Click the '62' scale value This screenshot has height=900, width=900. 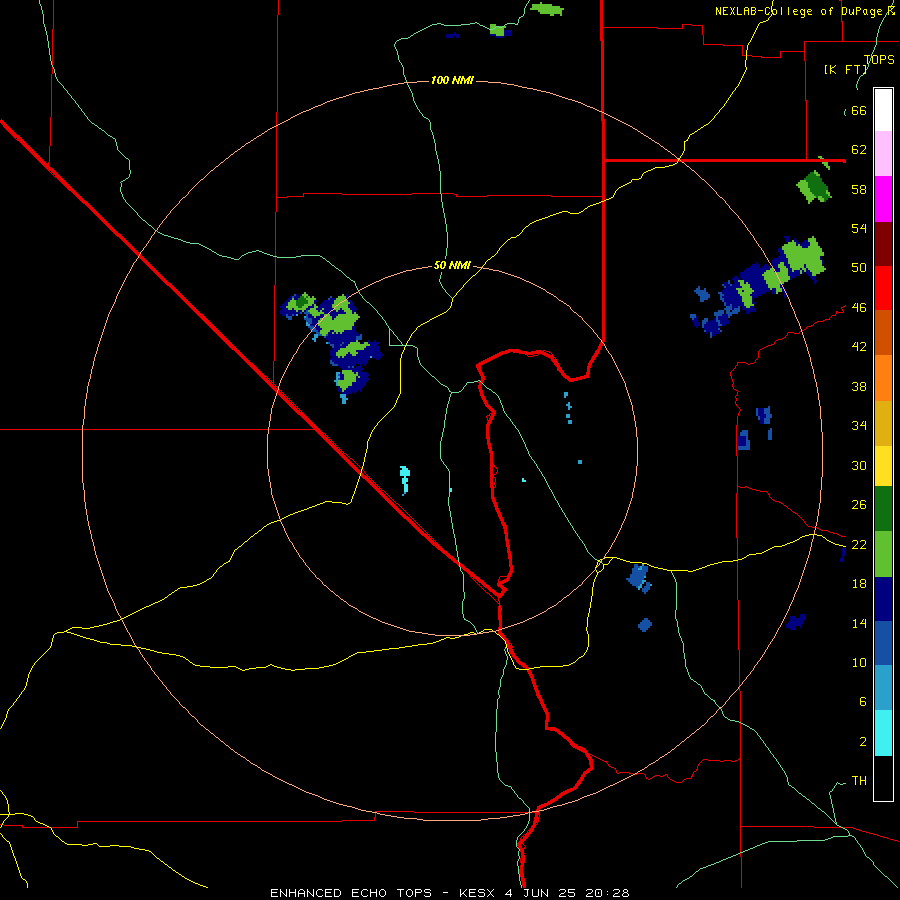[x=859, y=150]
